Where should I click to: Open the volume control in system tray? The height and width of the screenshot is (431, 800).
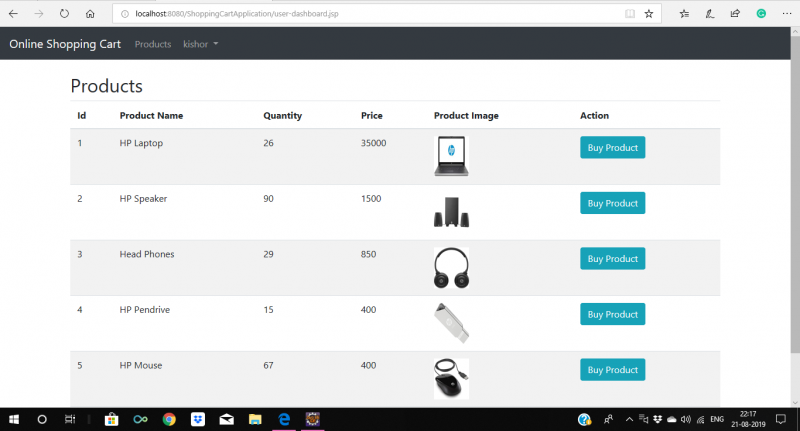click(x=686, y=419)
